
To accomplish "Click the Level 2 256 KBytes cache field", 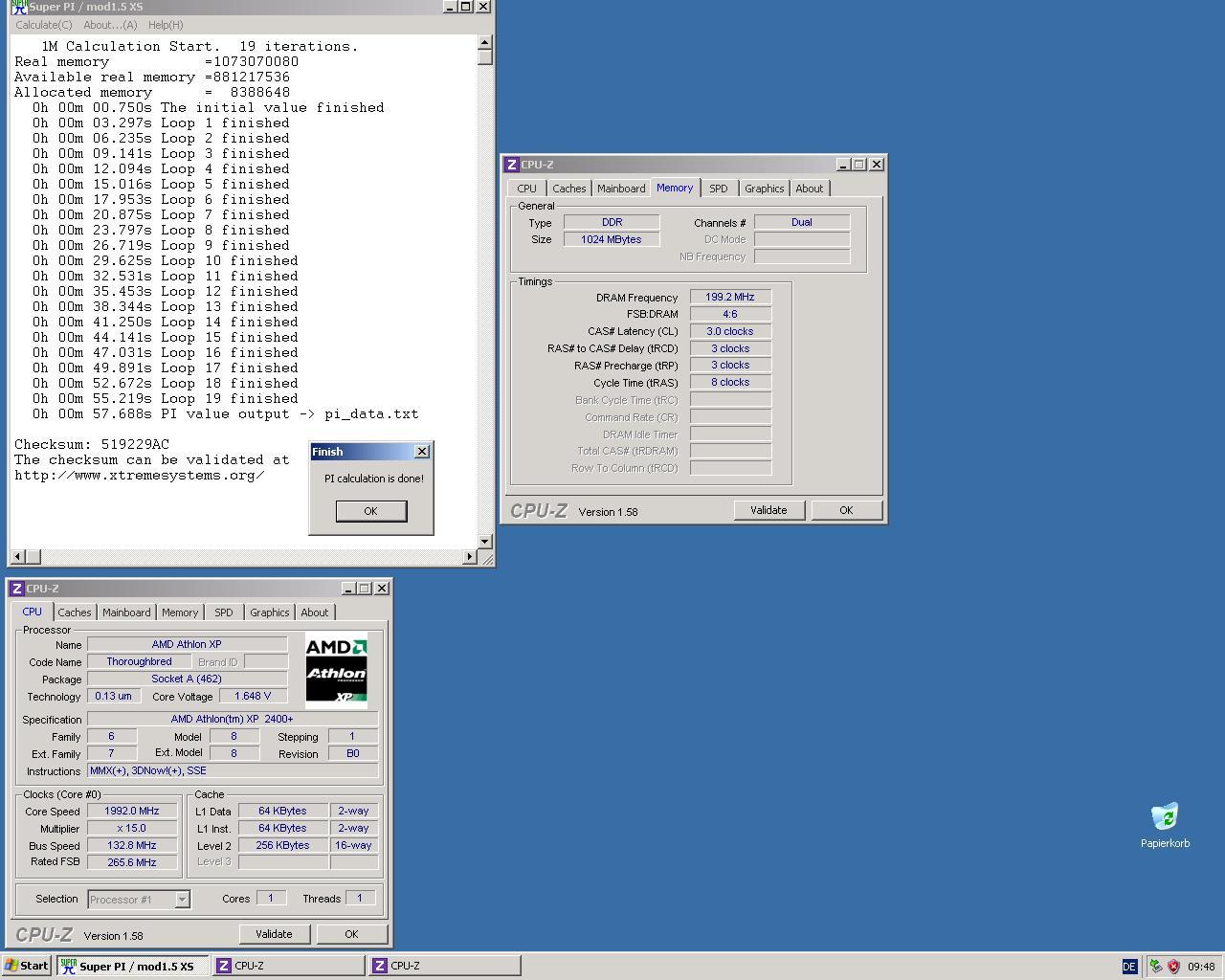I will click(x=283, y=845).
